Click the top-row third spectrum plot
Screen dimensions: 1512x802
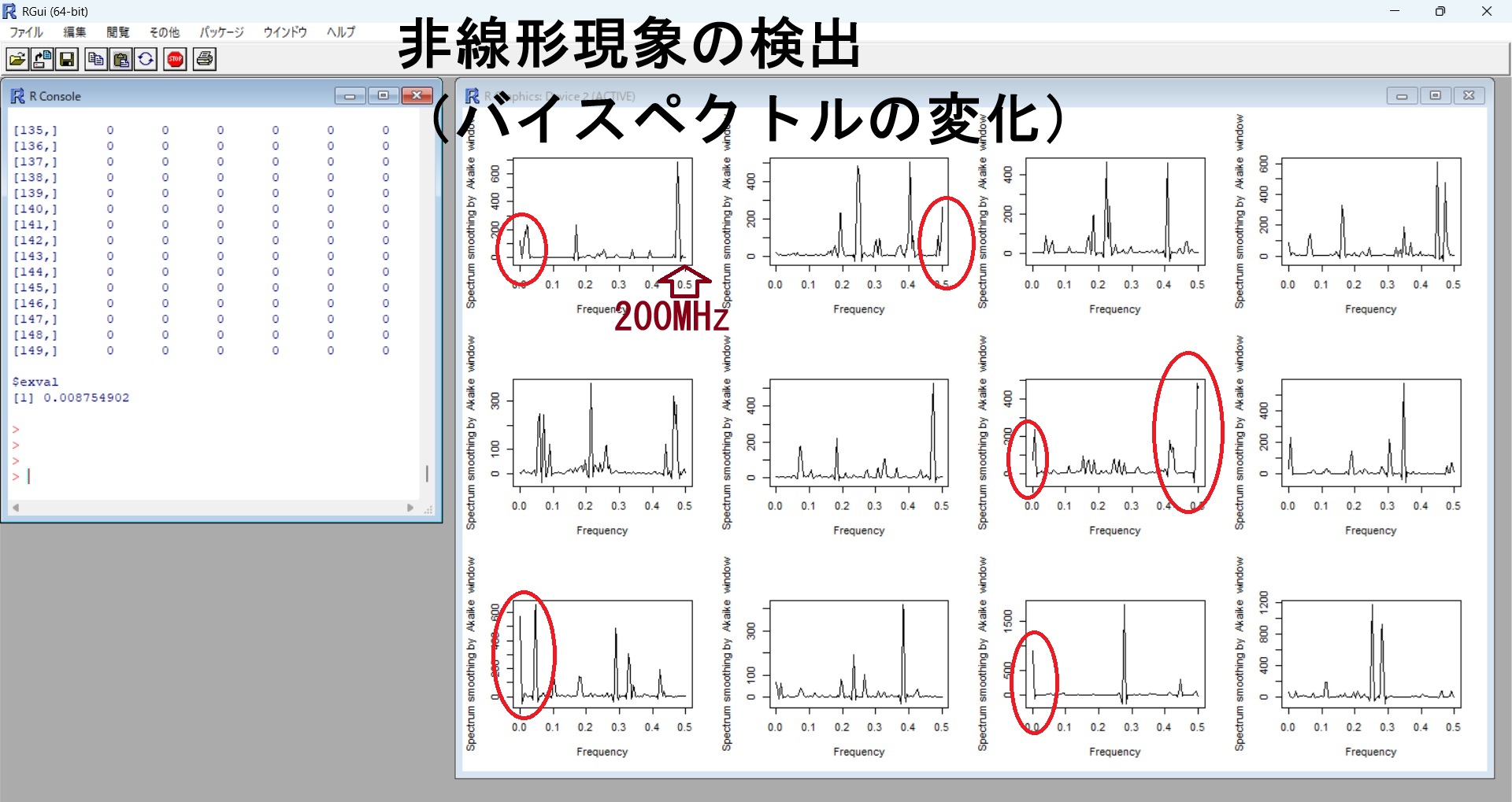pos(1115,211)
